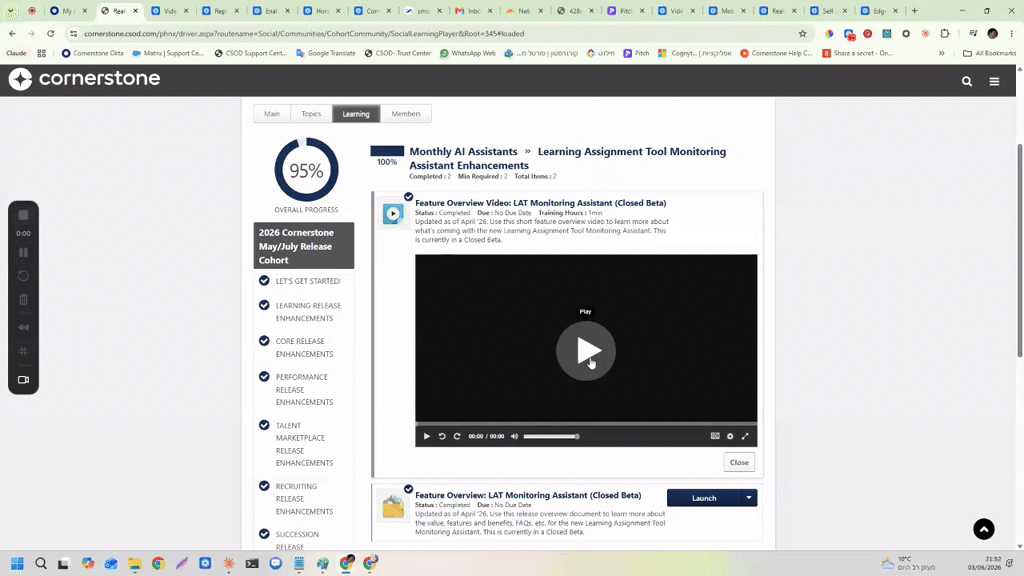Click the Monthly AI Assistants breadcrumb link

click(463, 152)
